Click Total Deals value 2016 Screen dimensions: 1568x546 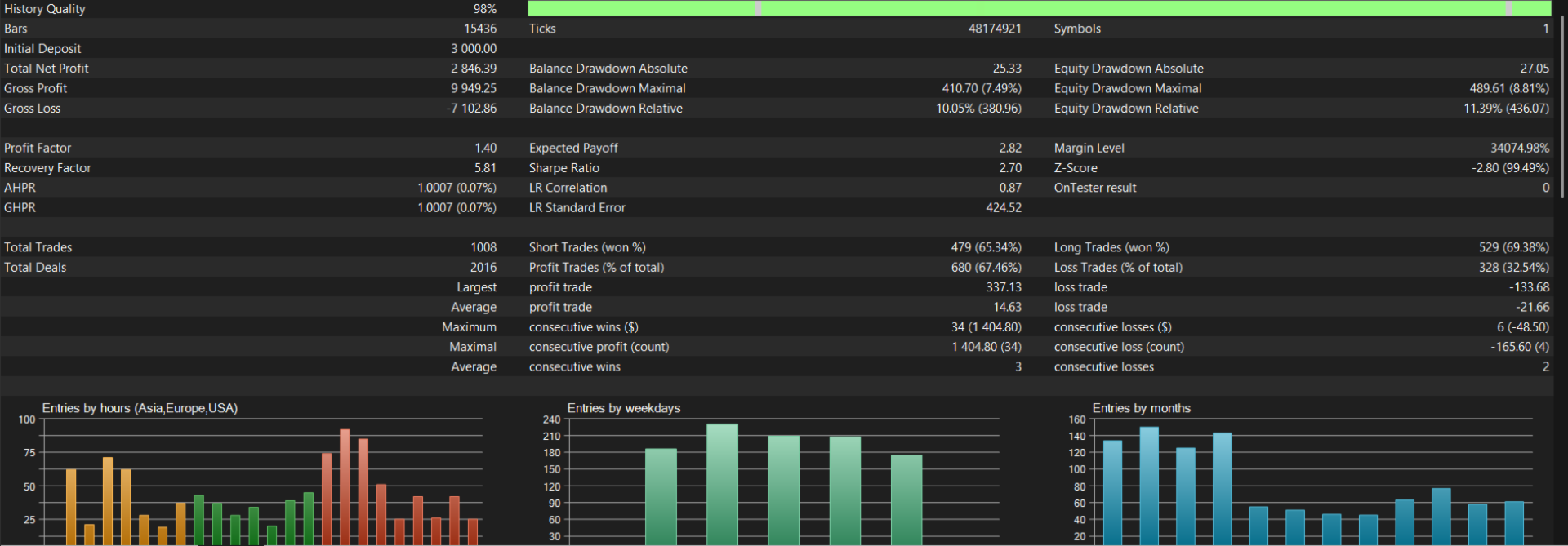[483, 267]
